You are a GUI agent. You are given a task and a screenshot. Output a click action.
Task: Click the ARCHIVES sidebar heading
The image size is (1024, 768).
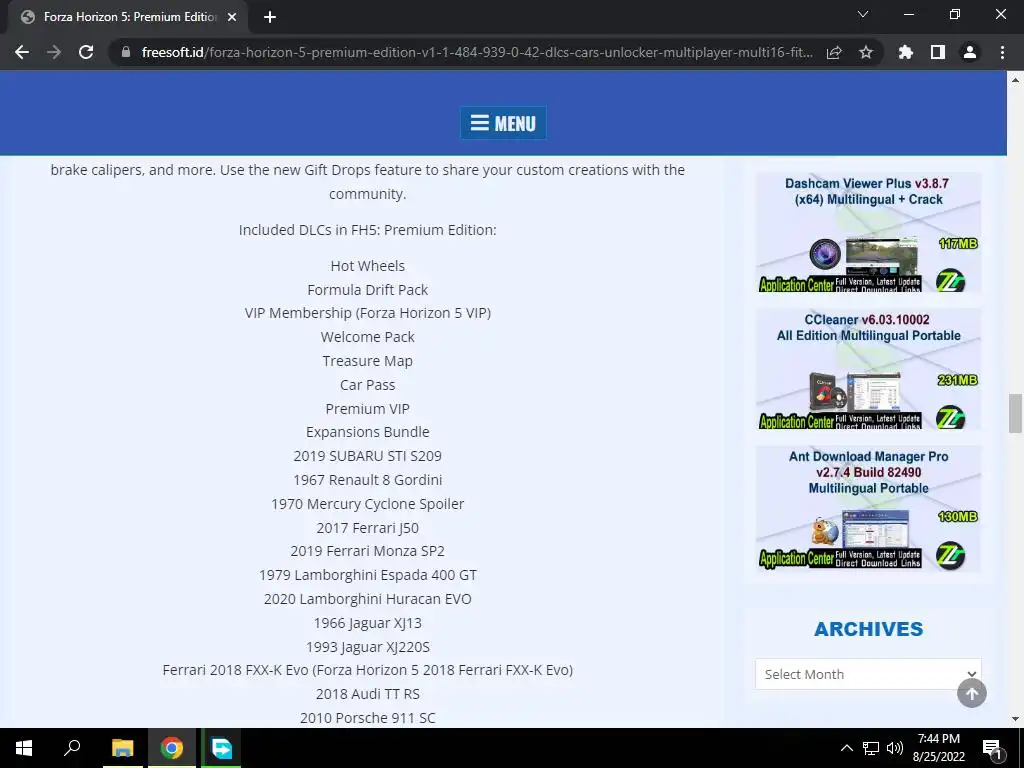(868, 628)
